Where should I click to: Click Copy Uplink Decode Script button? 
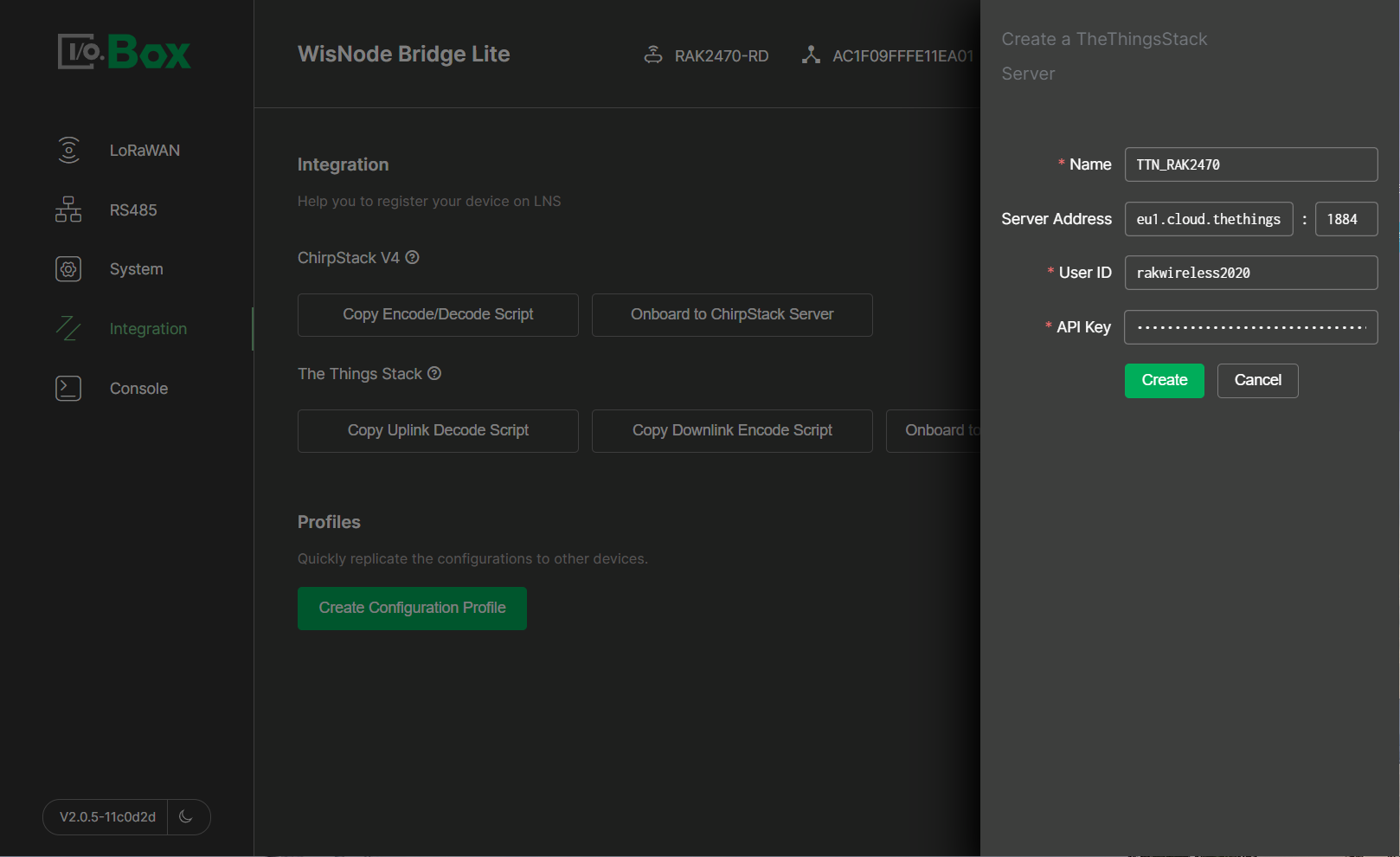(x=438, y=430)
